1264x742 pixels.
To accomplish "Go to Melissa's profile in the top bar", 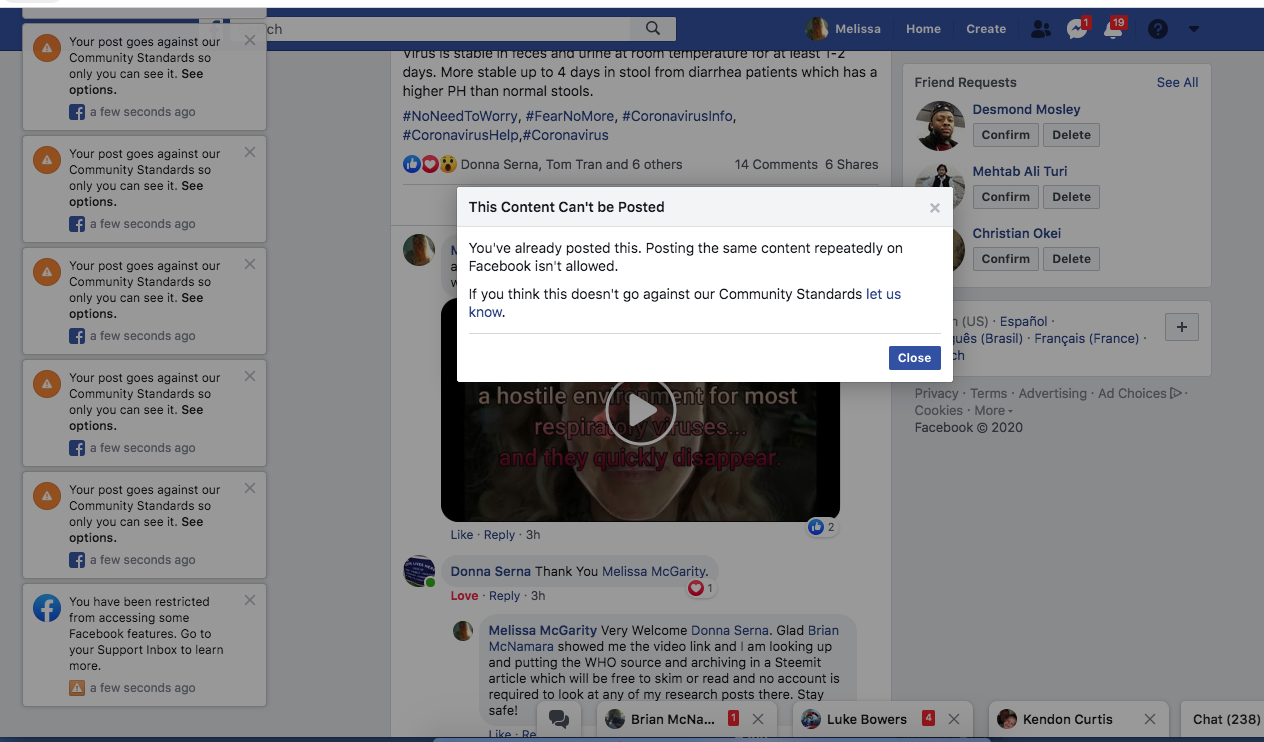I will point(844,29).
